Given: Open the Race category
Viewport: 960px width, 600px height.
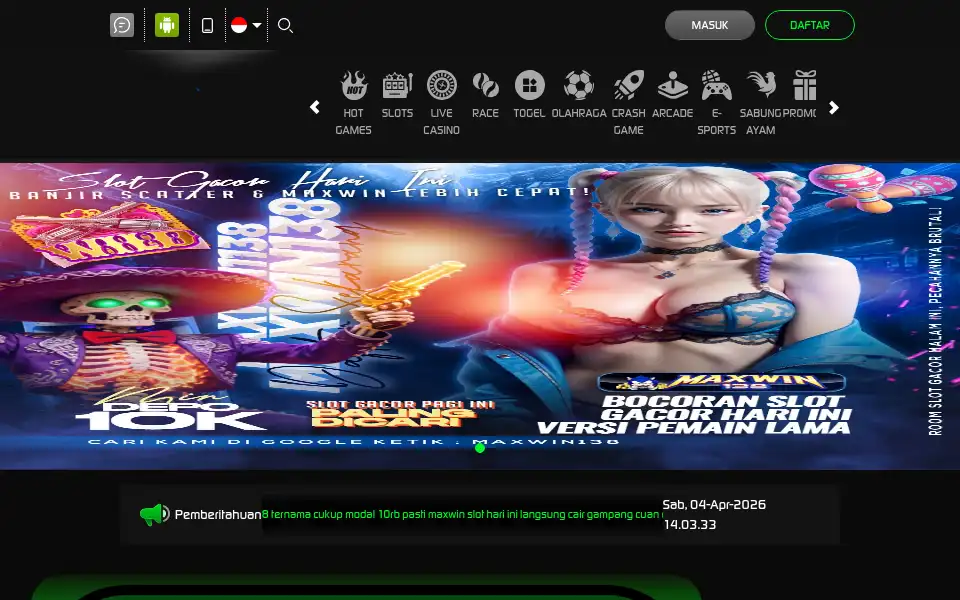Looking at the screenshot, I should (x=486, y=94).
